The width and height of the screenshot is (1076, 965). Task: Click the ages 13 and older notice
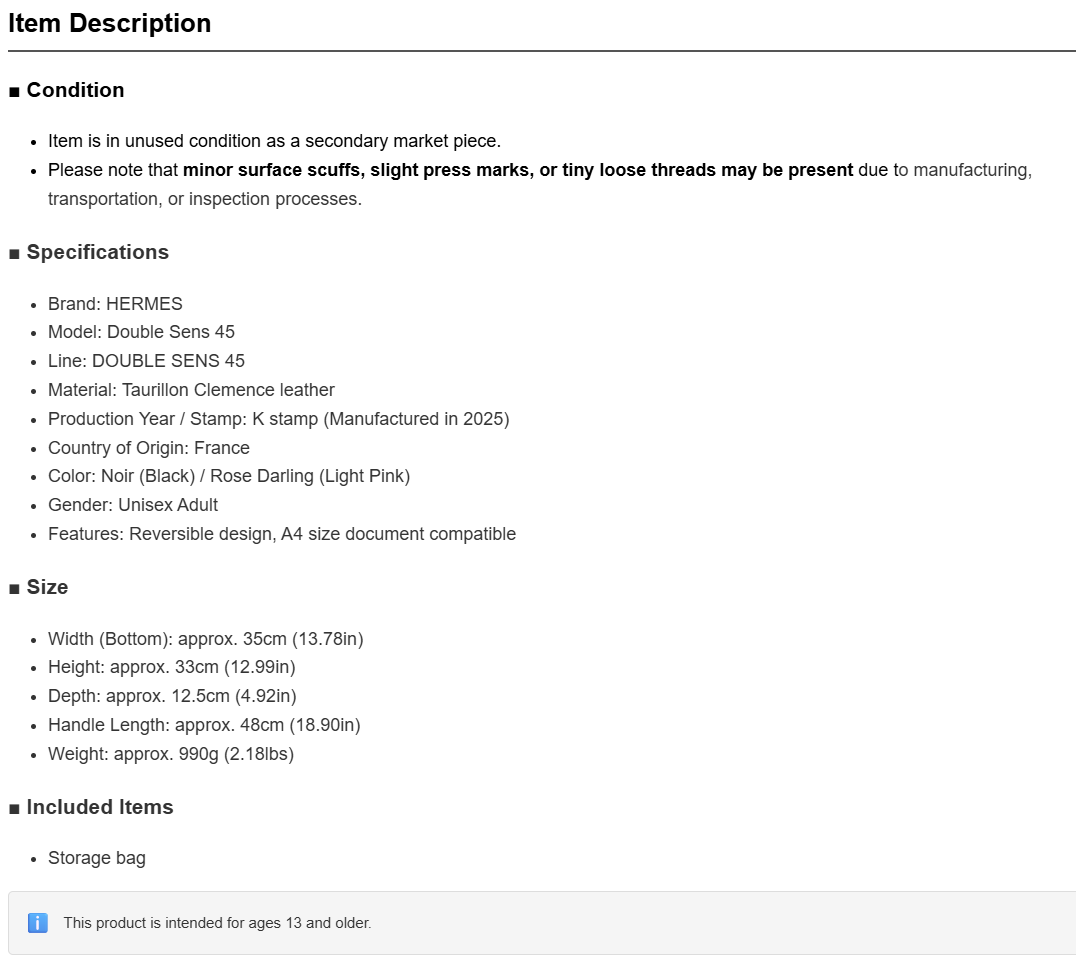click(x=218, y=923)
